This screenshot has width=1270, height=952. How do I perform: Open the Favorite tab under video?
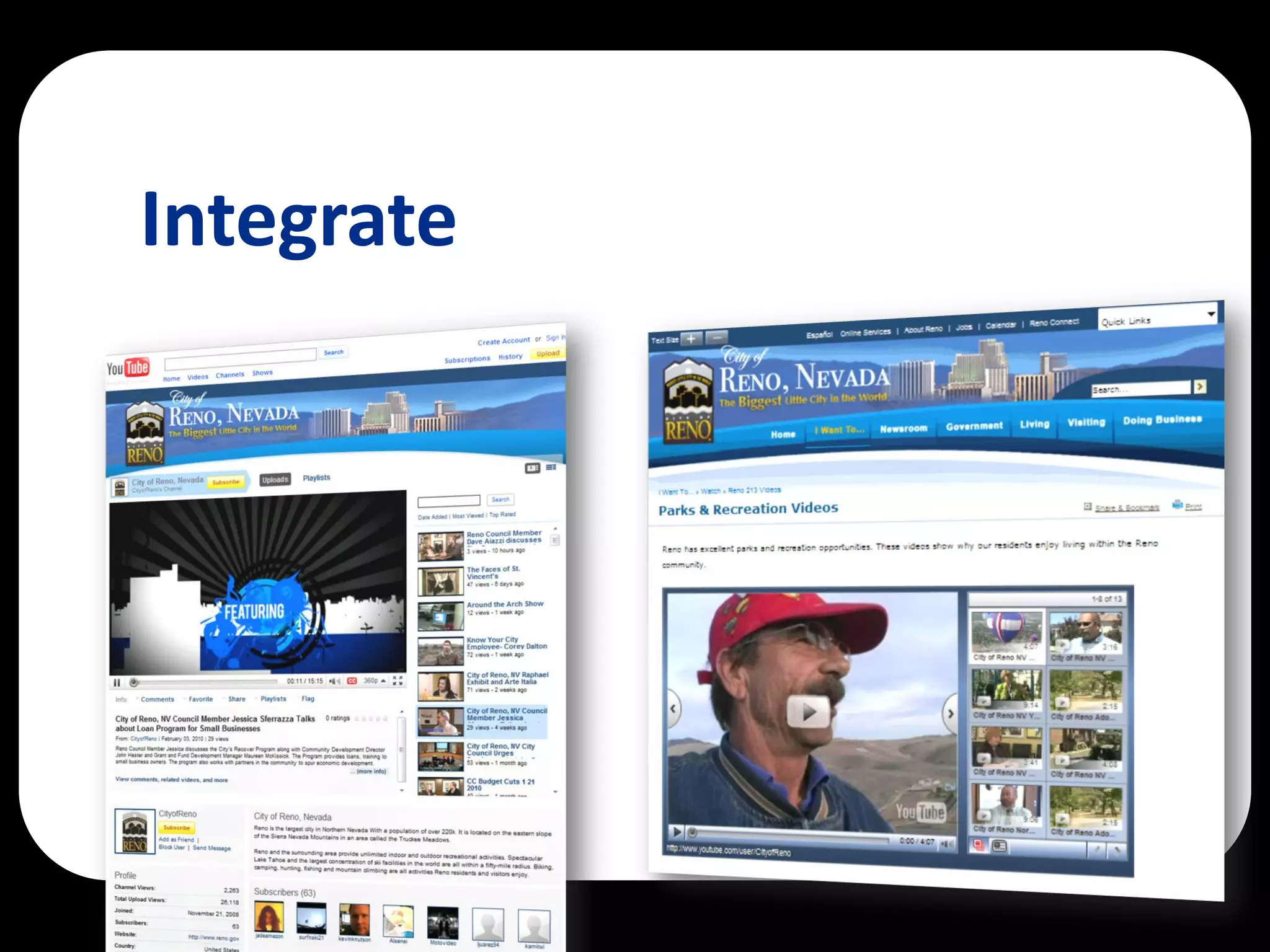tap(200, 699)
